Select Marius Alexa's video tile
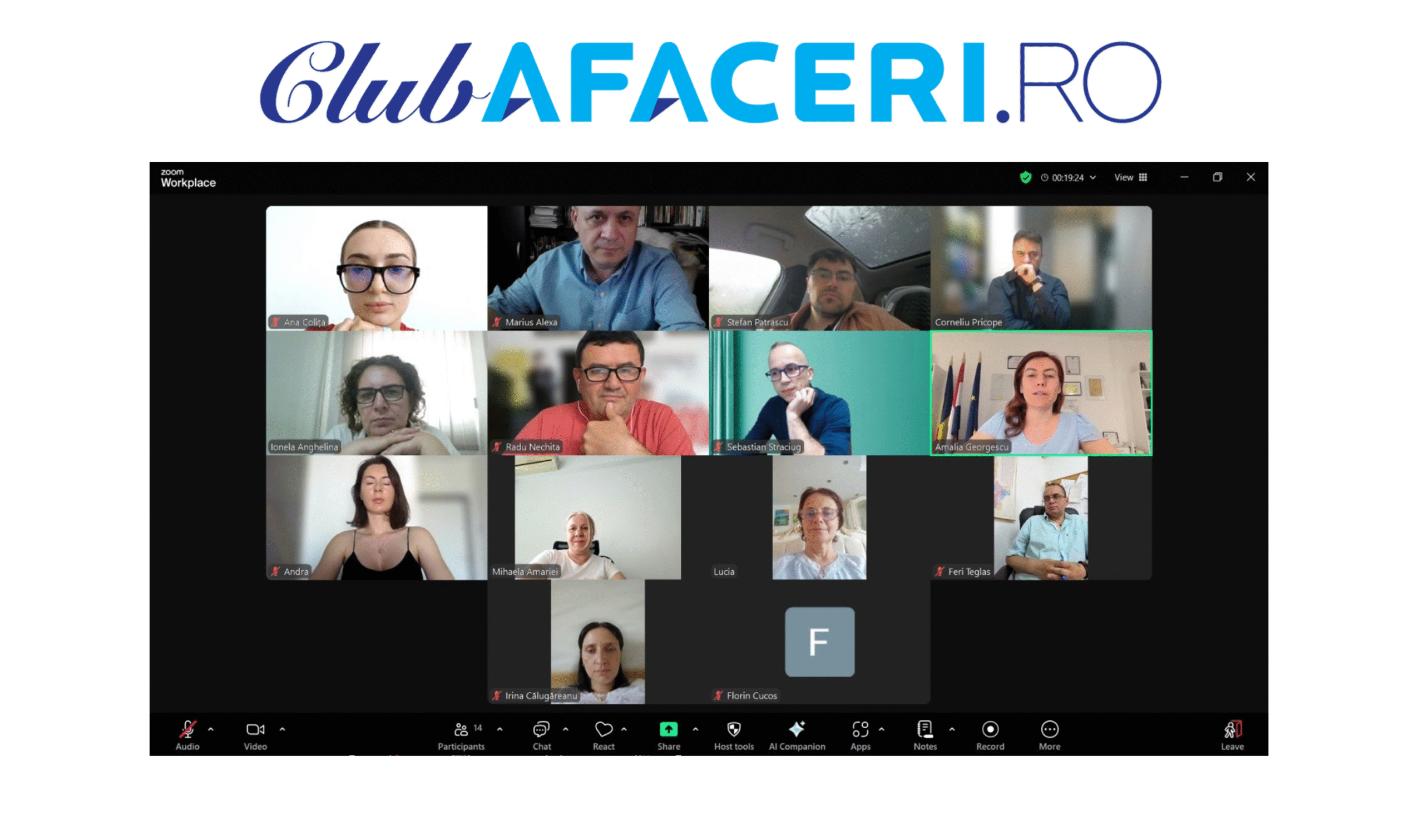The height and width of the screenshot is (840, 1424). coord(598,269)
